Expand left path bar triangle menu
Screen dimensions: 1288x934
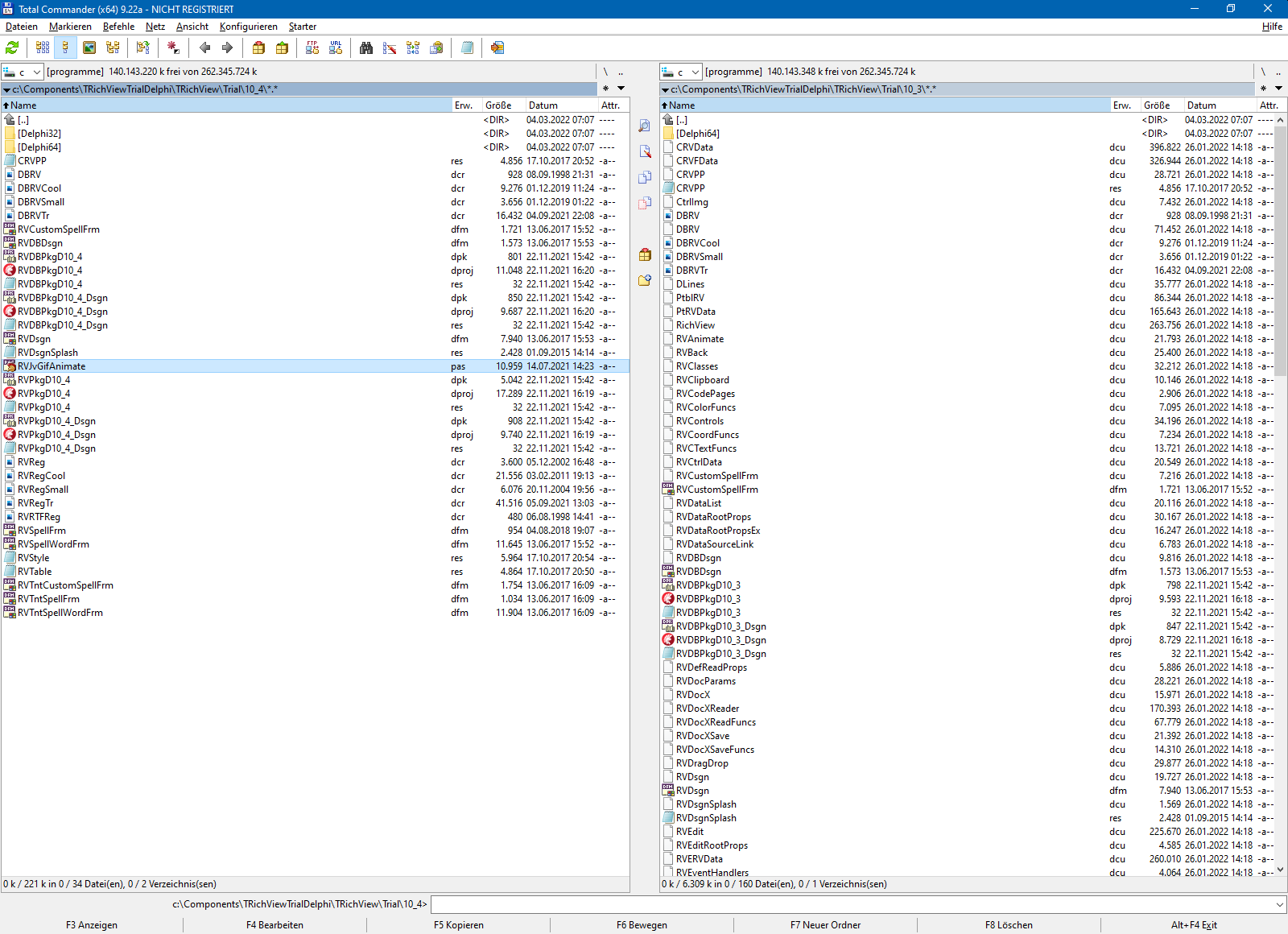6,89
